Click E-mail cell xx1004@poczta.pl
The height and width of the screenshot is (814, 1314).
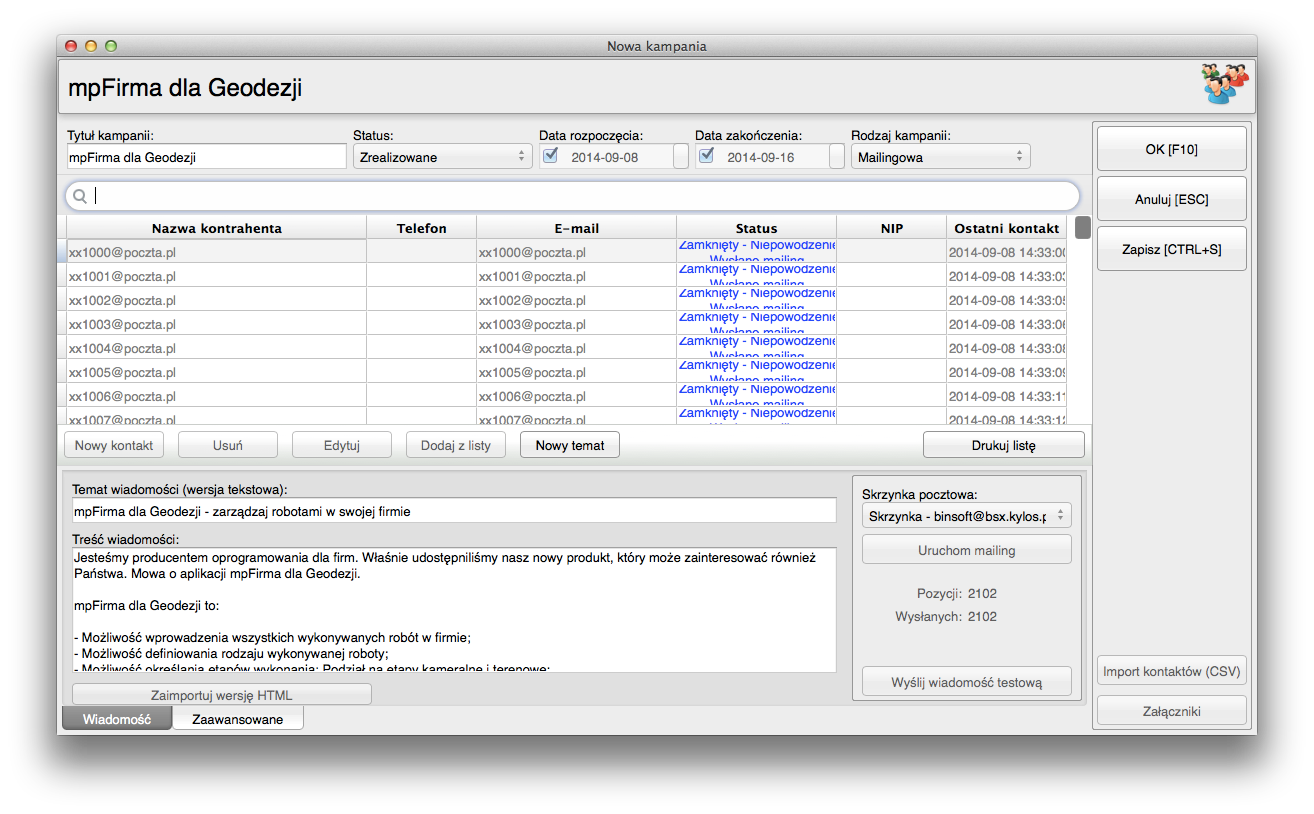tap(577, 348)
